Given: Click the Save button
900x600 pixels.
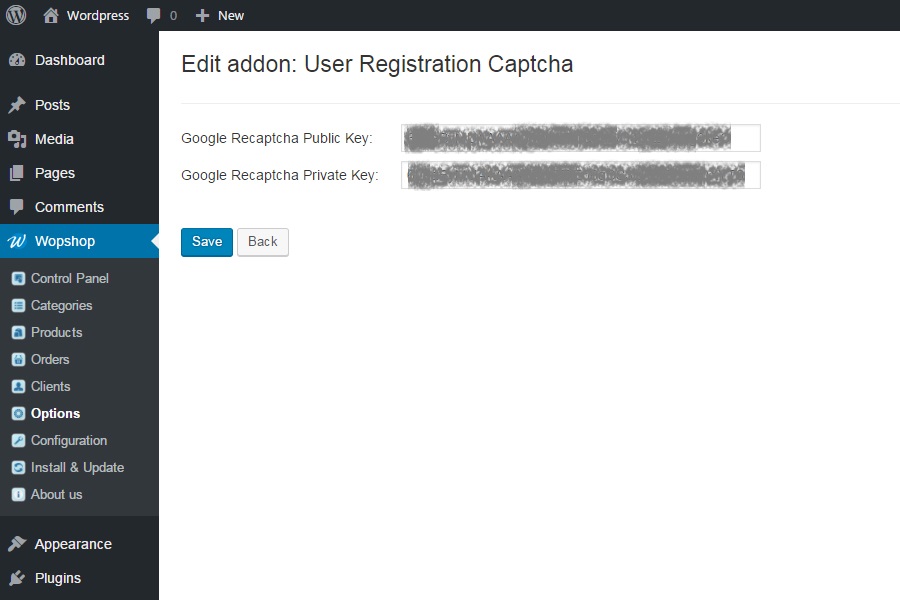Looking at the screenshot, I should tap(207, 242).
